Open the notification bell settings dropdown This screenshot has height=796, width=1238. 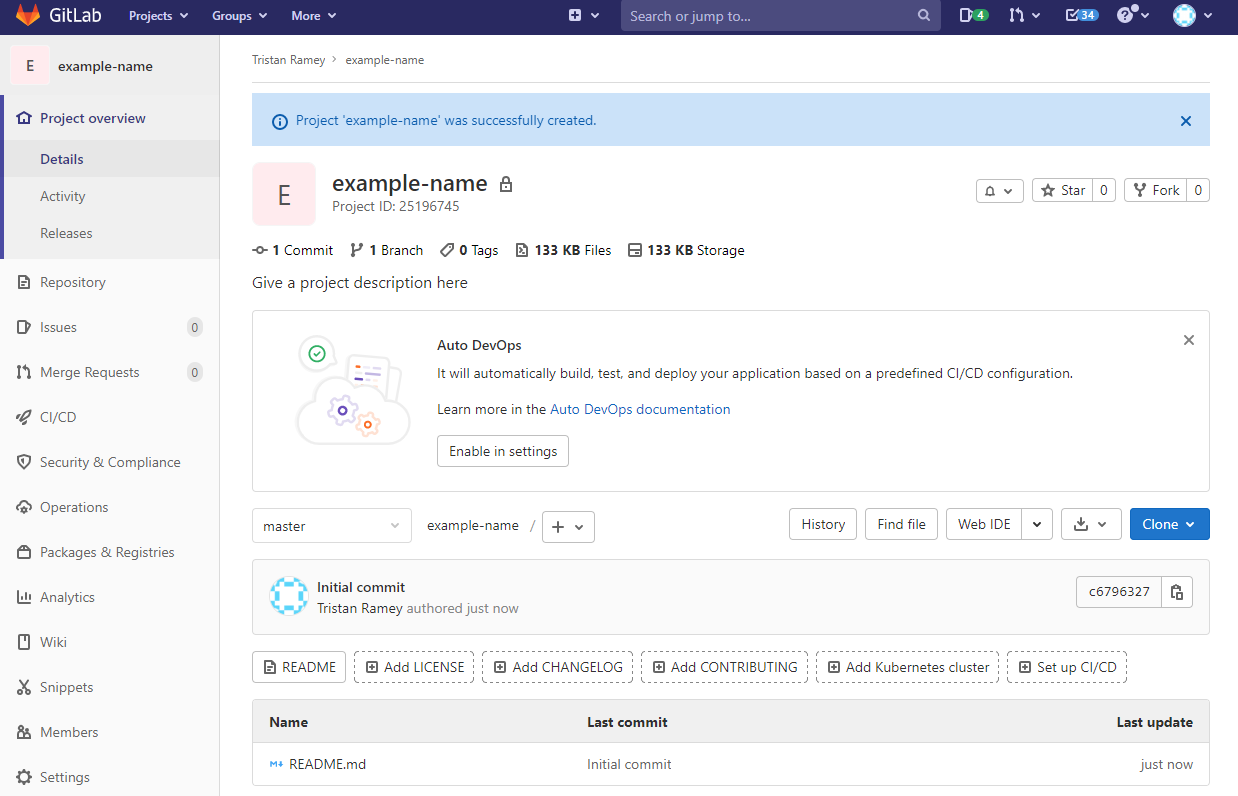(999, 190)
